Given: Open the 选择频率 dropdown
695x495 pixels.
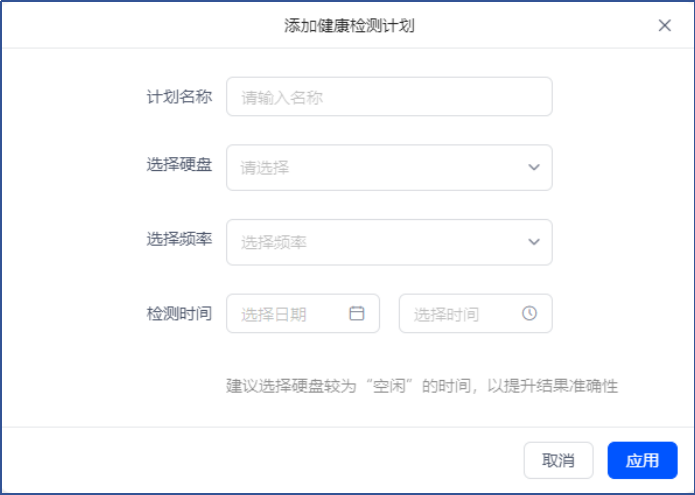Looking at the screenshot, I should (x=389, y=242).
